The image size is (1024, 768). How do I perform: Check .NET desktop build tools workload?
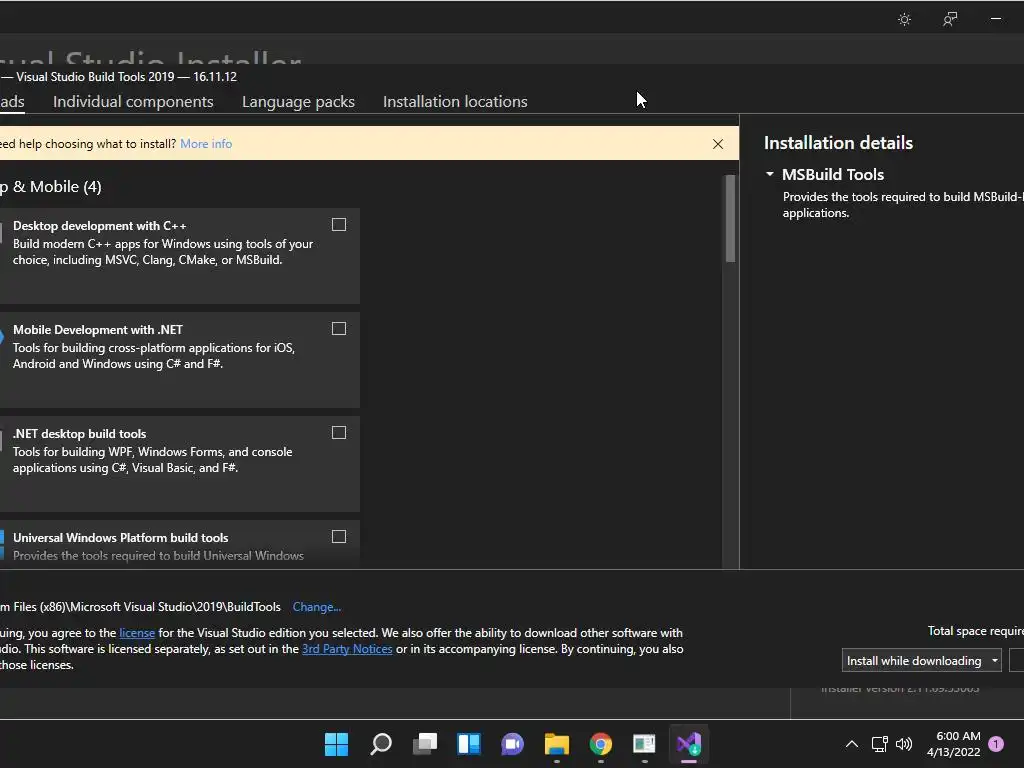tap(339, 432)
